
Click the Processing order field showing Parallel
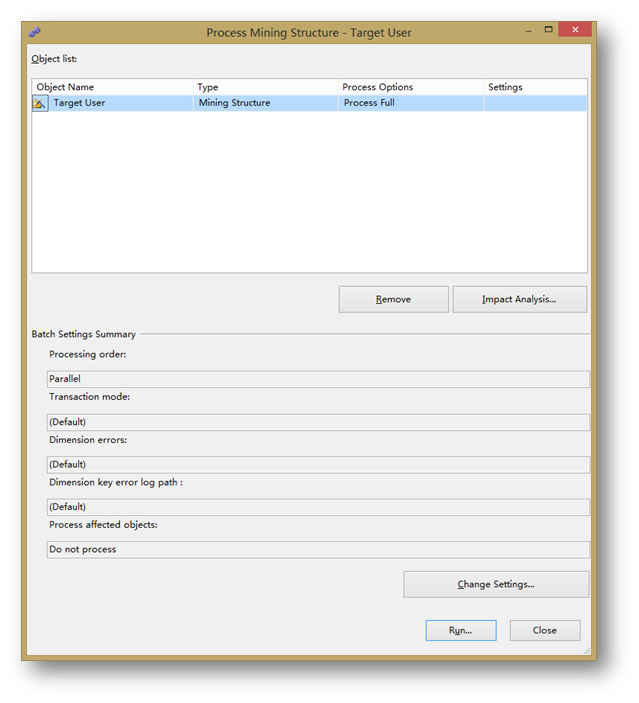(x=318, y=379)
